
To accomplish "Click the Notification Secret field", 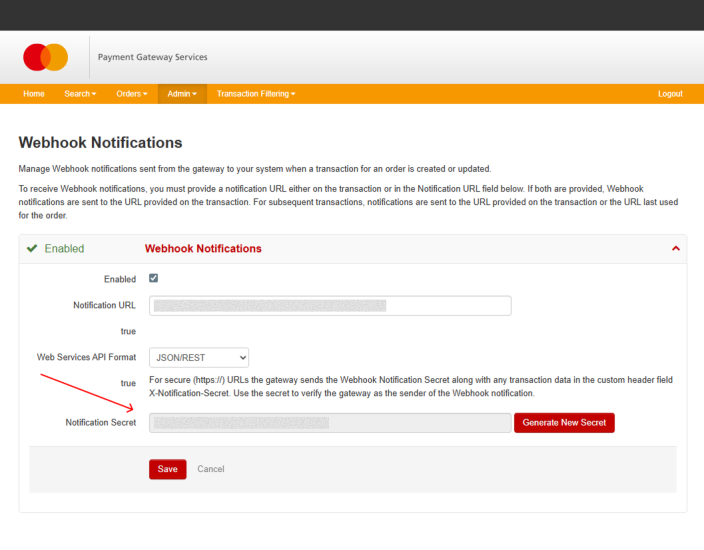I will [330, 422].
